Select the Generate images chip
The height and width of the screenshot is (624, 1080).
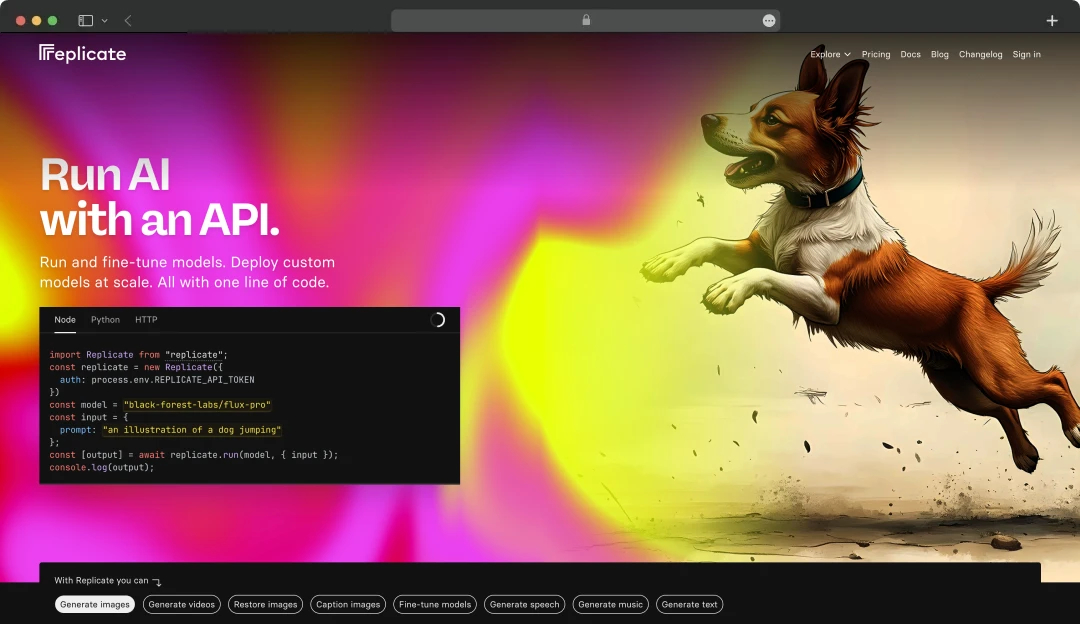click(x=94, y=604)
